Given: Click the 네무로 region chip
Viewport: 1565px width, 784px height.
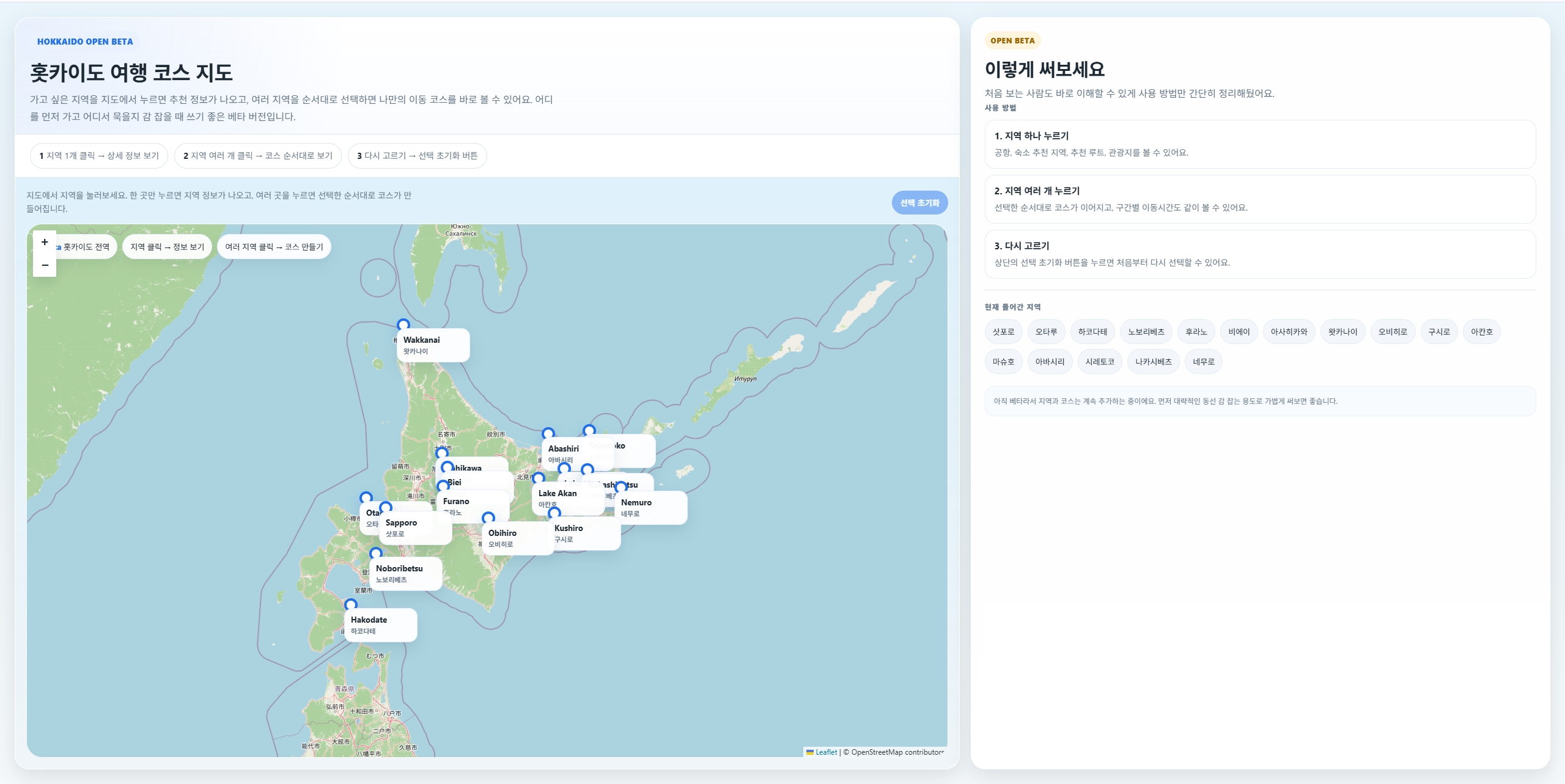Looking at the screenshot, I should point(1204,362).
